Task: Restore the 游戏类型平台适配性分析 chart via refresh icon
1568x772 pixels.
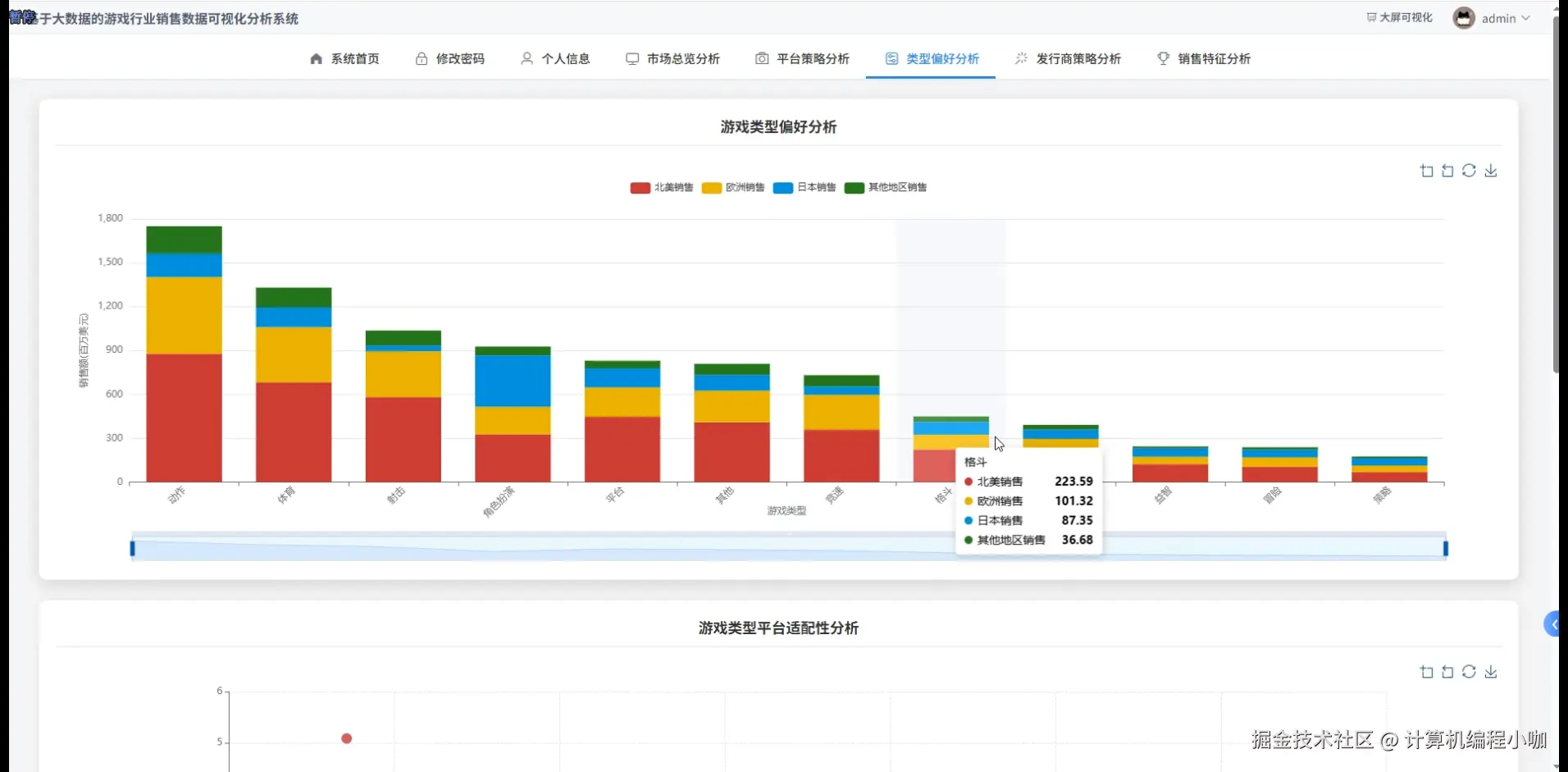Action: 1469,672
